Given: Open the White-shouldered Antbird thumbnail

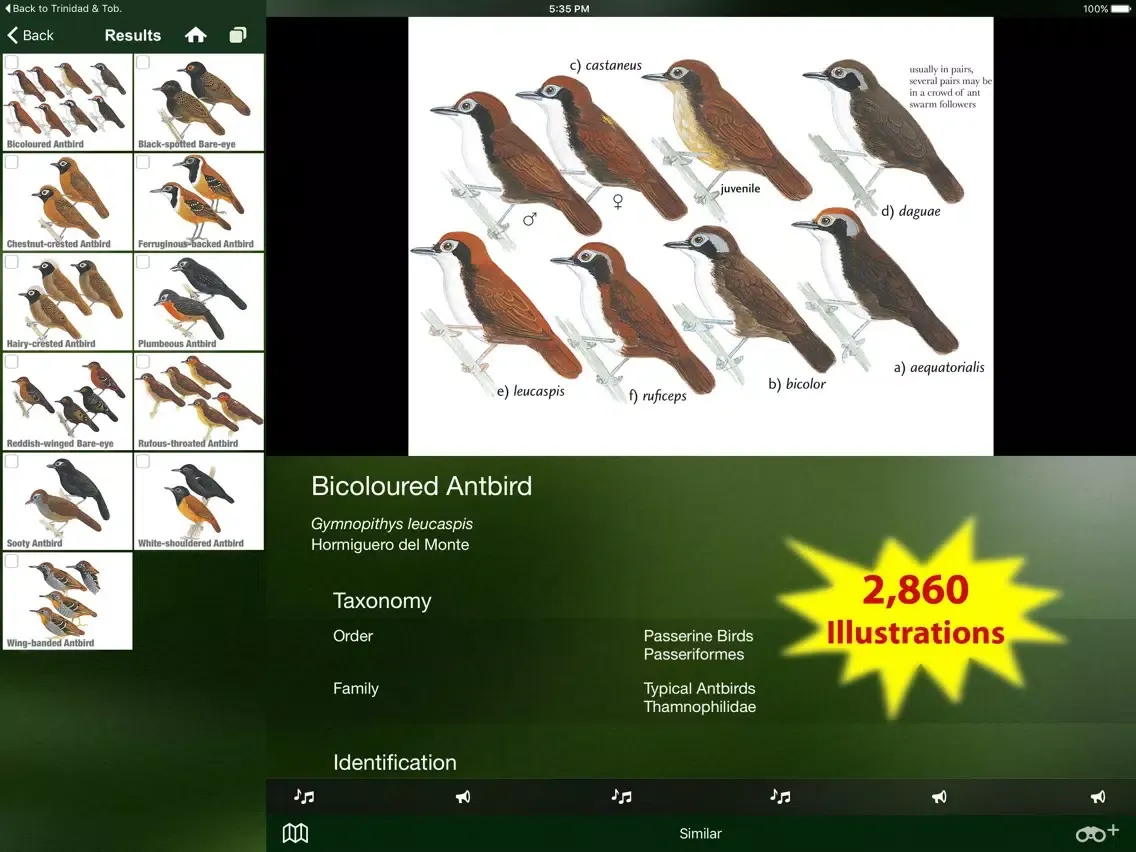Looking at the screenshot, I should tap(199, 501).
